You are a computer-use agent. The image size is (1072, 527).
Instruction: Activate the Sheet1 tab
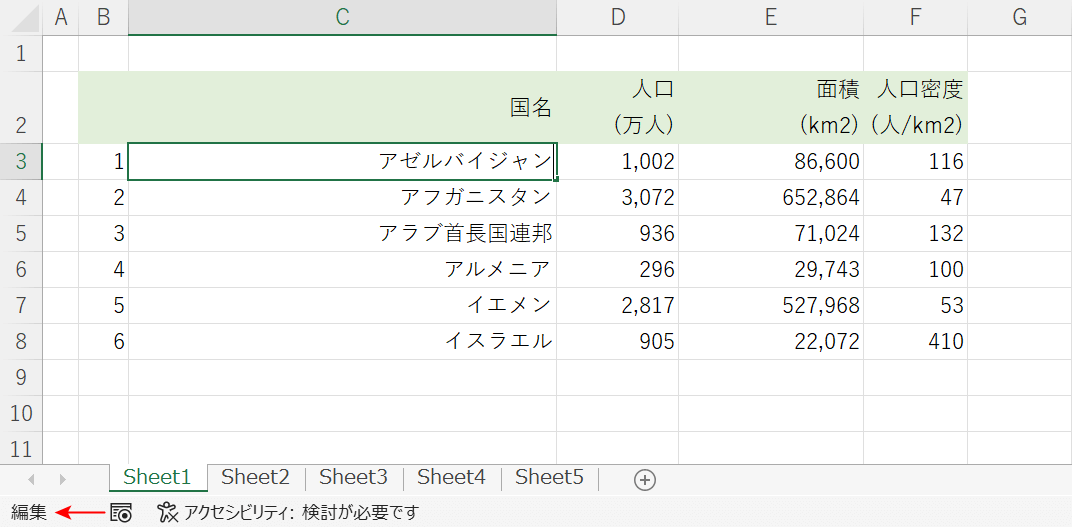[x=156, y=478]
